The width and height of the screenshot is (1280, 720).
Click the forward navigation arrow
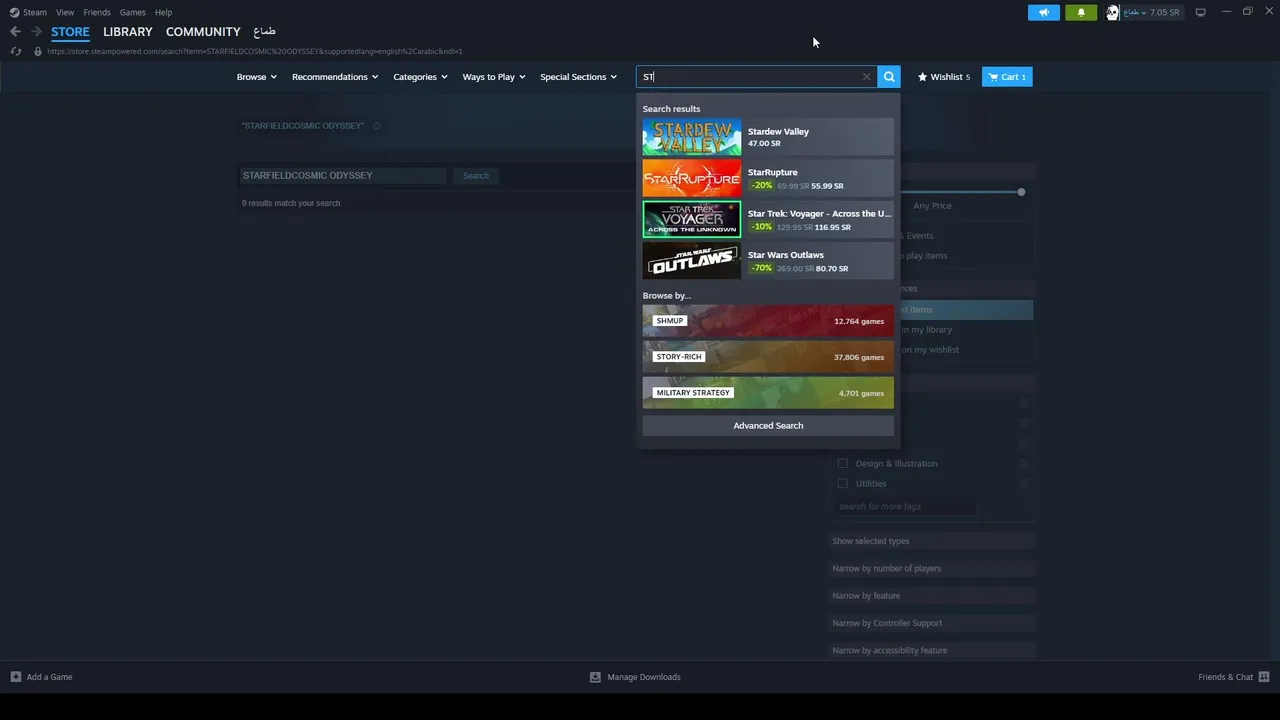pos(36,32)
